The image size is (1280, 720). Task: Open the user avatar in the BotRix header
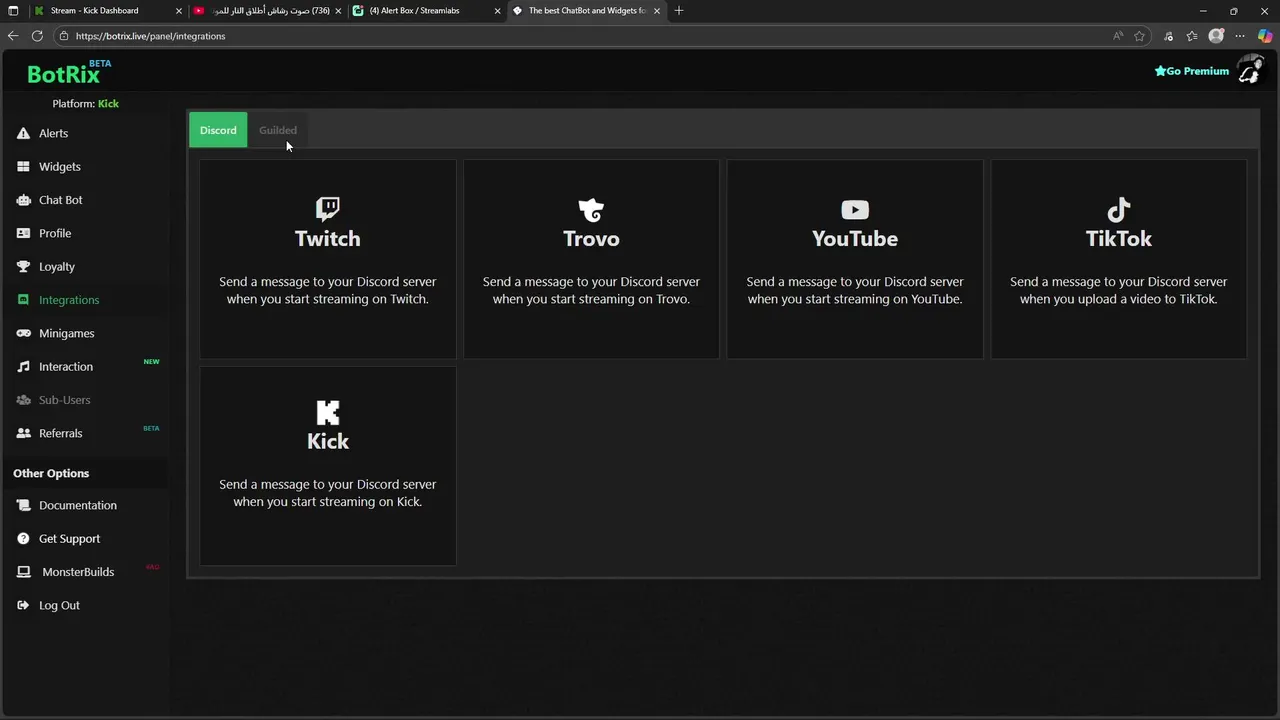click(1250, 70)
